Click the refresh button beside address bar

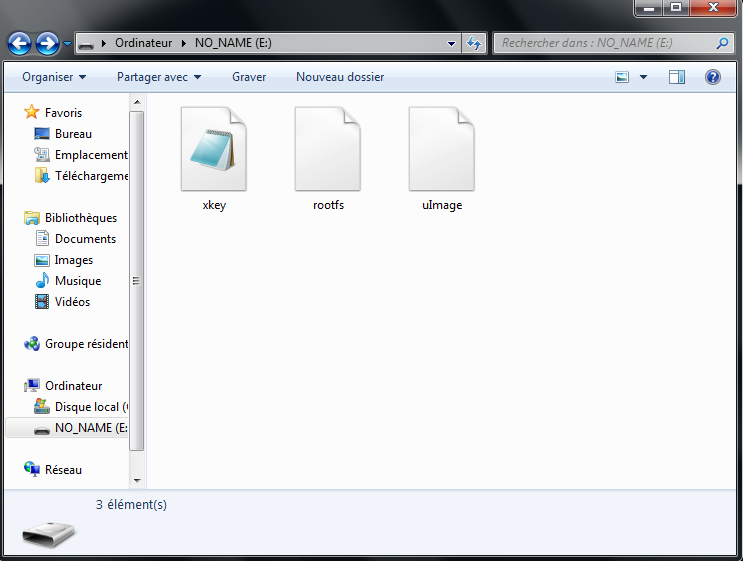pyautogui.click(x=475, y=44)
